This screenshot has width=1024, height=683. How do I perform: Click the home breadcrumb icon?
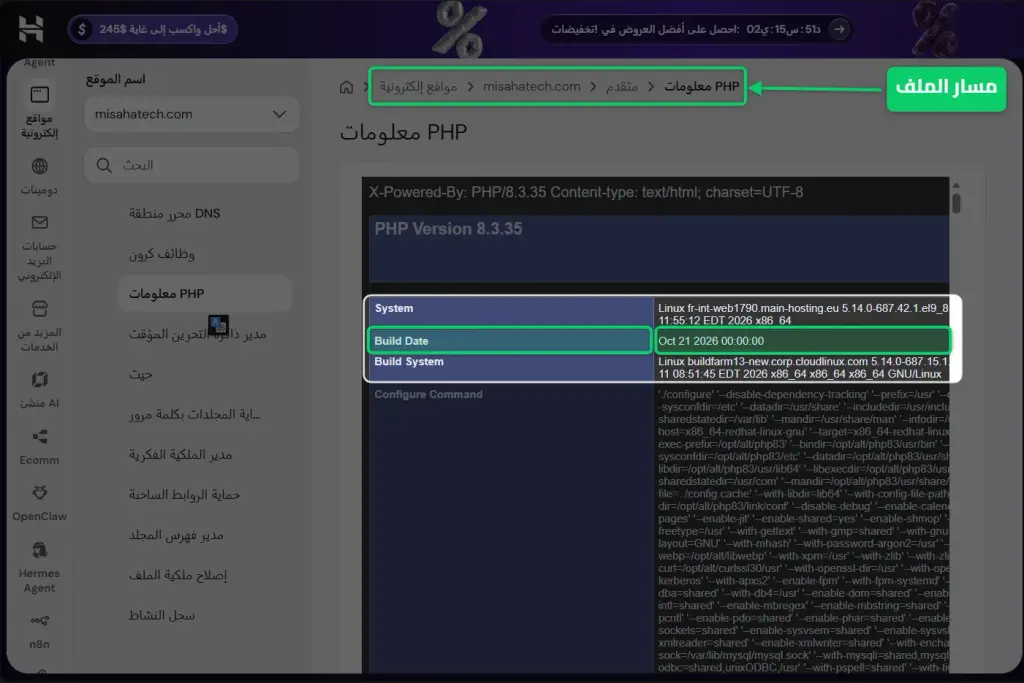coord(346,87)
